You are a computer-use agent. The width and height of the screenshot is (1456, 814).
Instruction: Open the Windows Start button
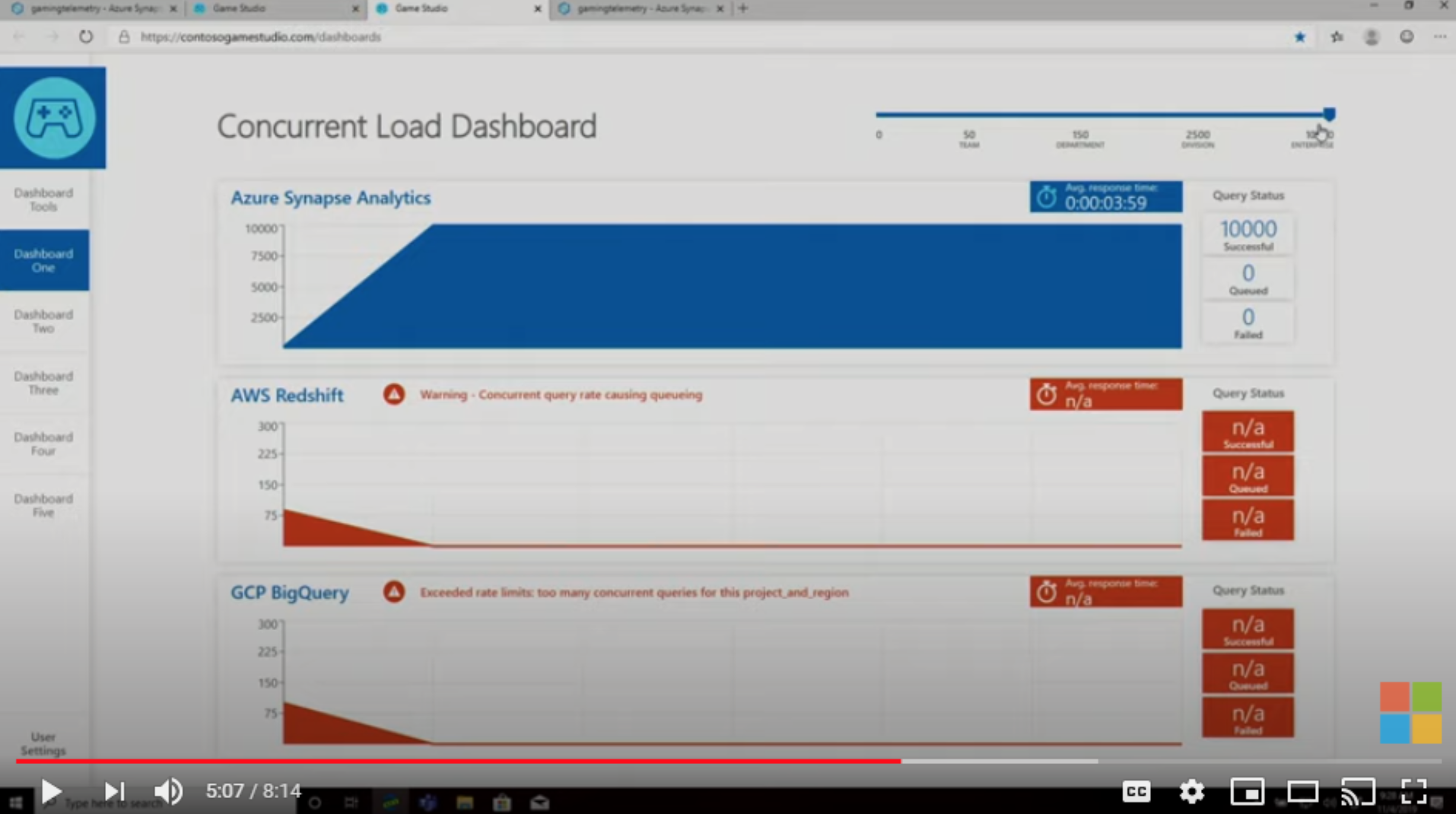pos(15,803)
